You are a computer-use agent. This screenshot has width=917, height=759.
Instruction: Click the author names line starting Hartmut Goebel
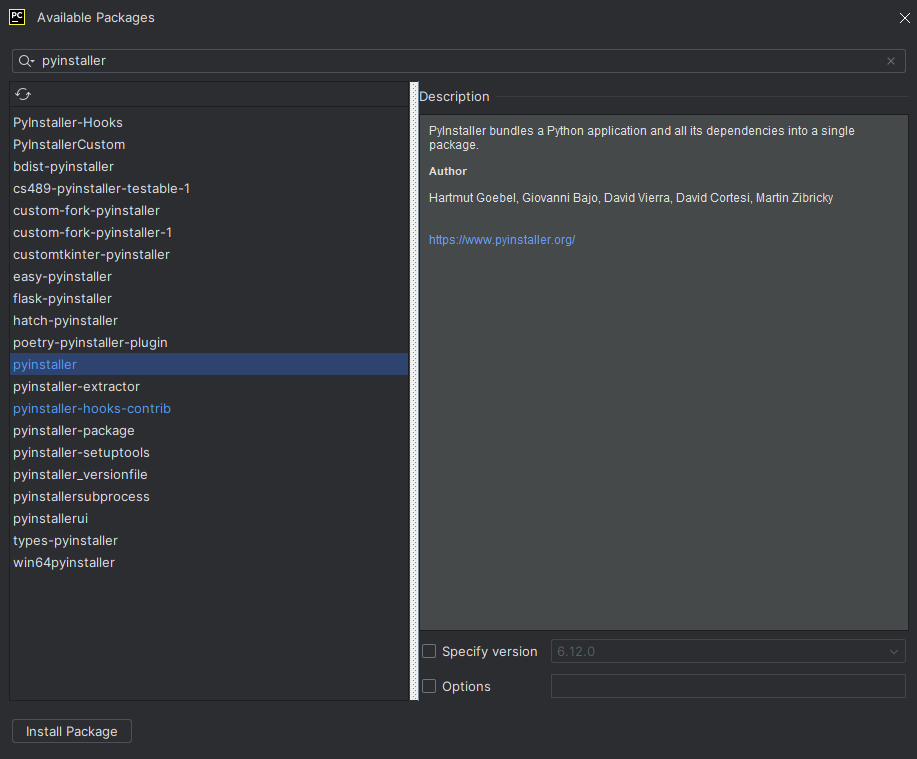pyautogui.click(x=630, y=198)
